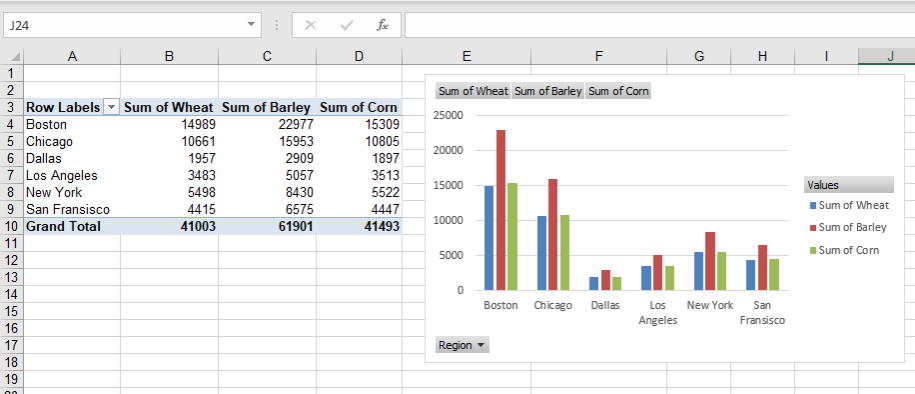This screenshot has width=915, height=394.
Task: Click the Enter checkmark icon in formula bar
Action: pos(347,25)
